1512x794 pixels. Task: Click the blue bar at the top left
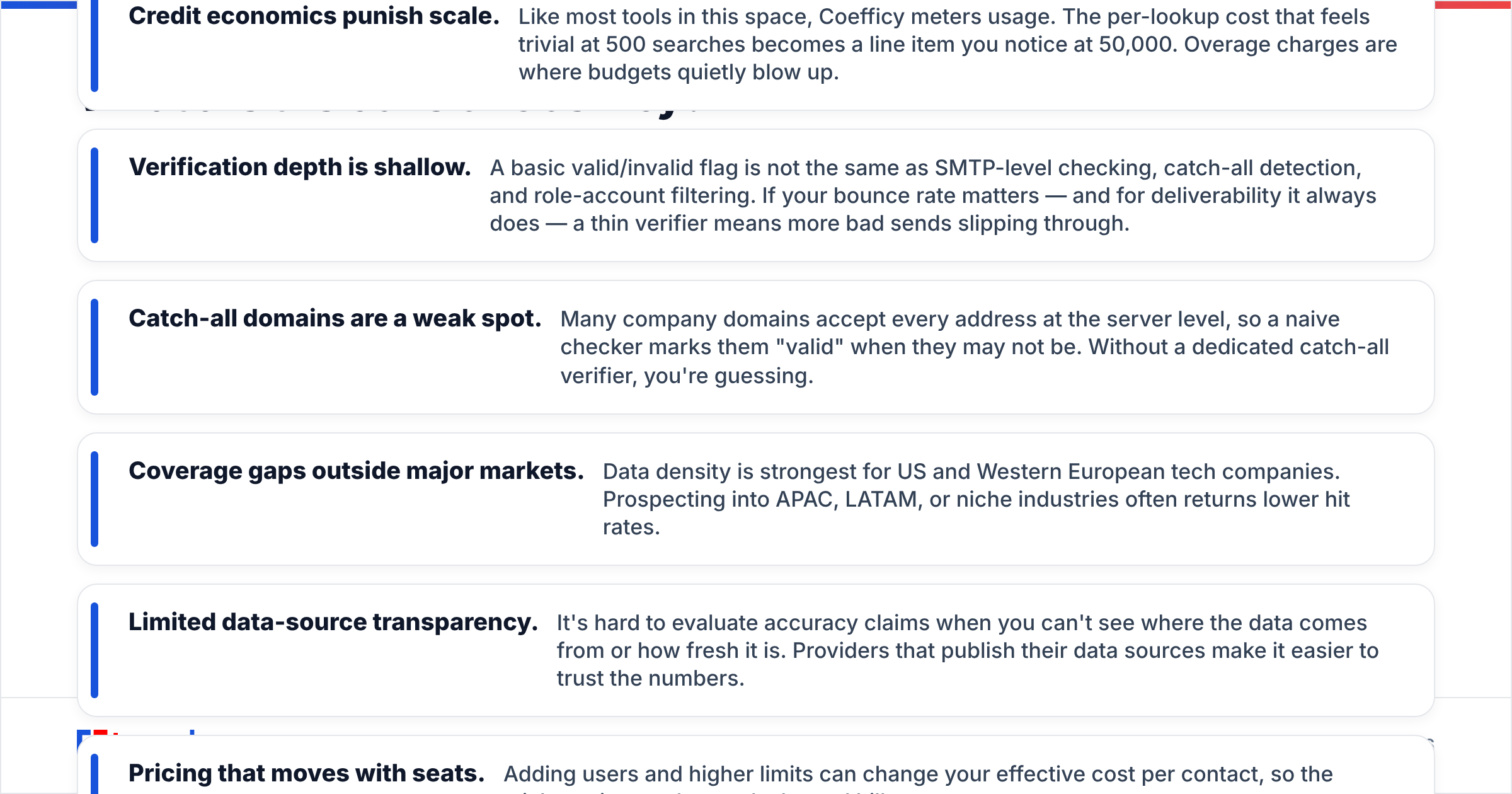38,4
